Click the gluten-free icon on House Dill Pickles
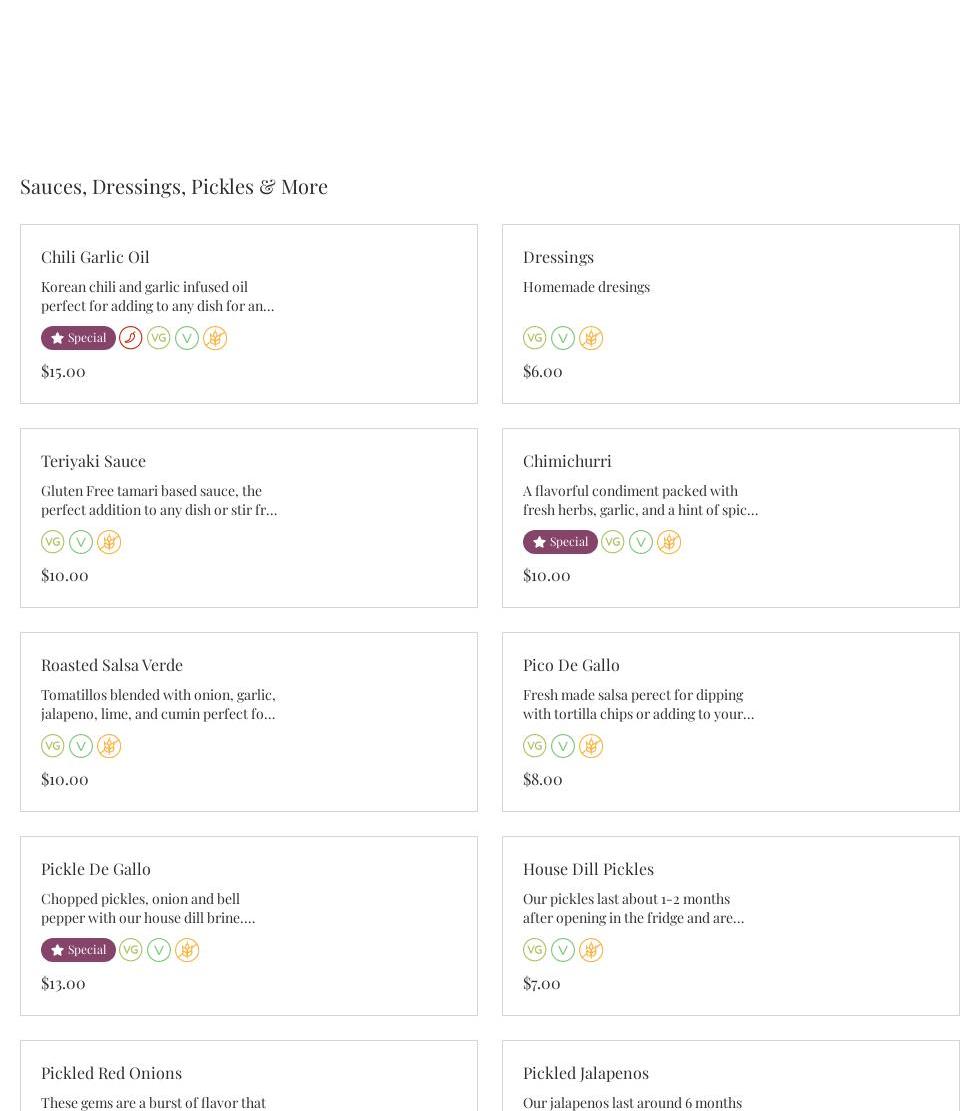The image size is (965, 1111). (591, 950)
